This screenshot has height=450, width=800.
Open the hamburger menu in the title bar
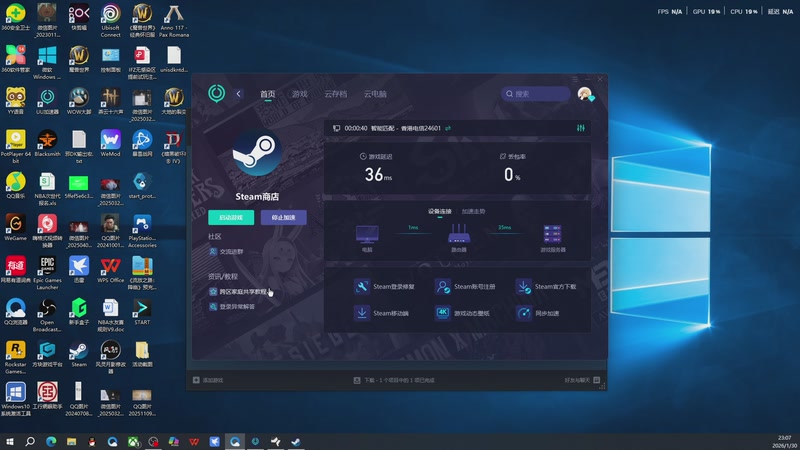(x=575, y=79)
